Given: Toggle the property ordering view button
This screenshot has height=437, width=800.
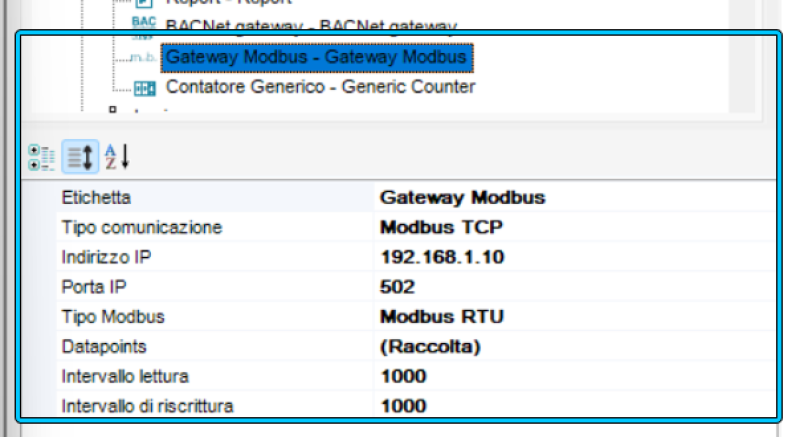Looking at the screenshot, I should coord(80,157).
